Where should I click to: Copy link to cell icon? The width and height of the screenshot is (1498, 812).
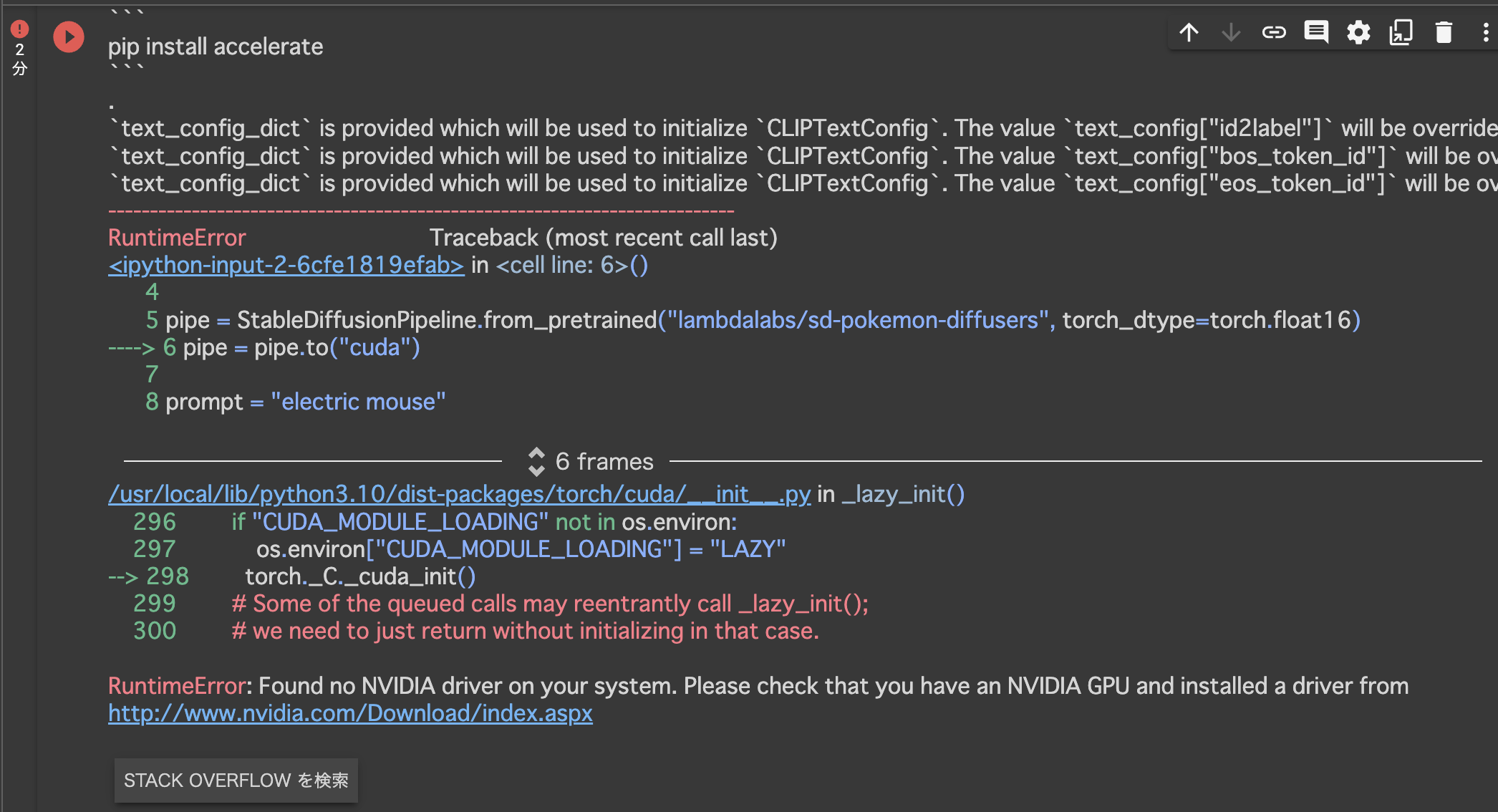(x=1274, y=32)
